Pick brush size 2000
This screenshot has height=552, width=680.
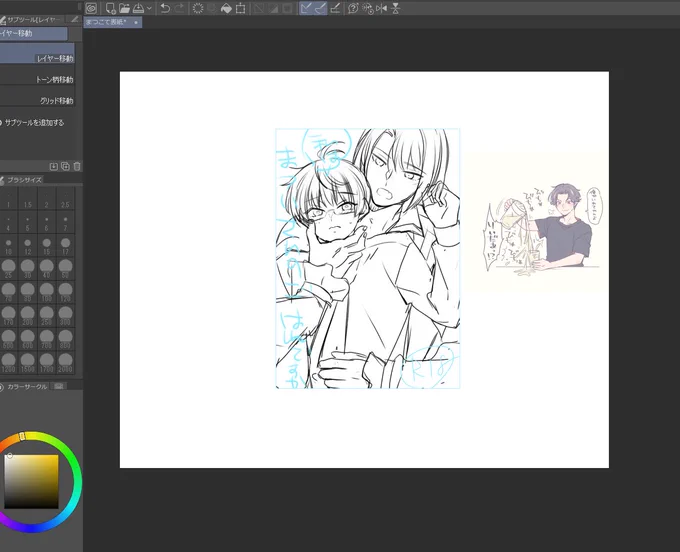(65, 363)
